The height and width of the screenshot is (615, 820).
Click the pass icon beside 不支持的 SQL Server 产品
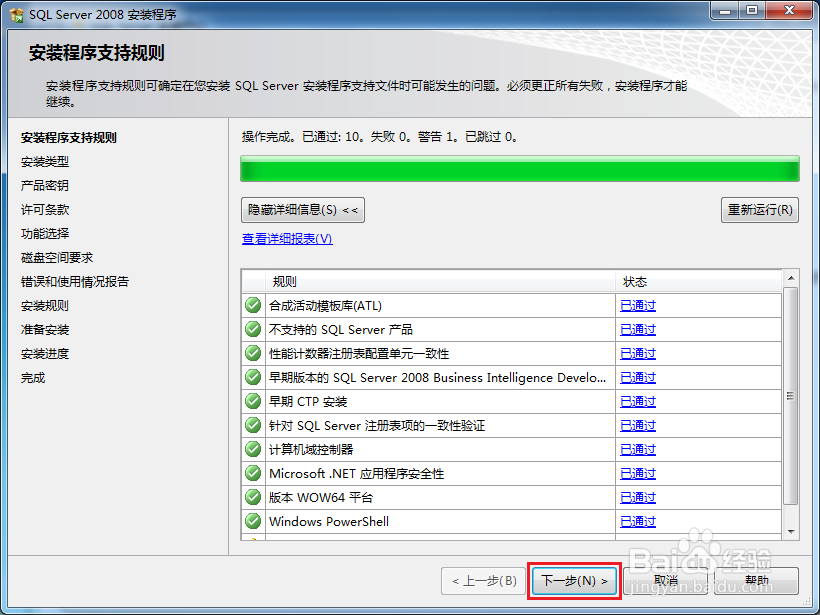pyautogui.click(x=252, y=329)
